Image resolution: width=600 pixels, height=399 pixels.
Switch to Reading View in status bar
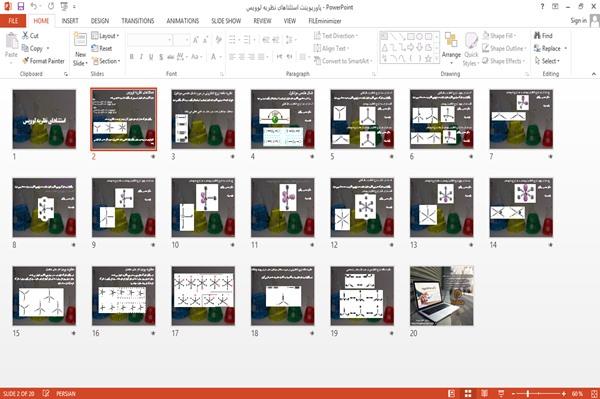coord(484,394)
